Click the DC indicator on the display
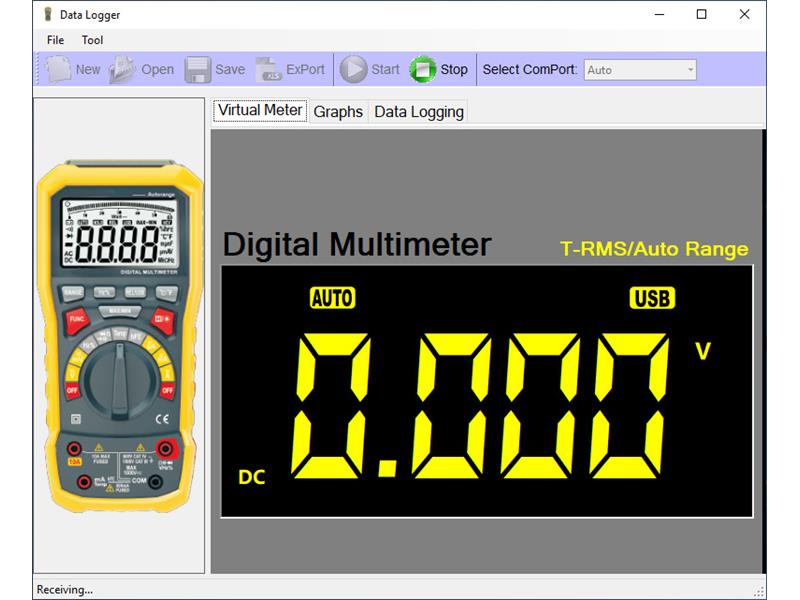 (x=252, y=477)
